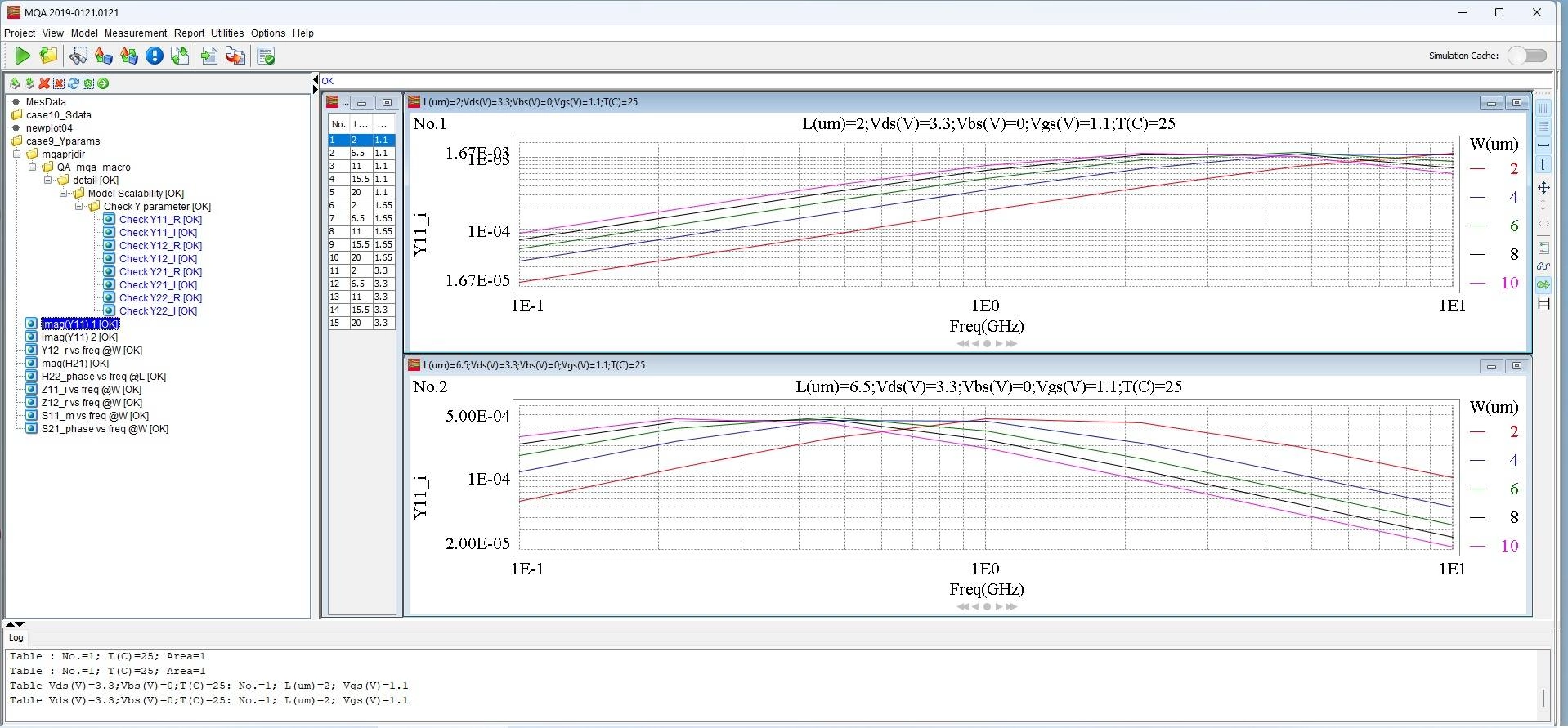The image size is (1568, 728).
Task: Click left-pointing panel collapse arrow
Action: click(316, 79)
